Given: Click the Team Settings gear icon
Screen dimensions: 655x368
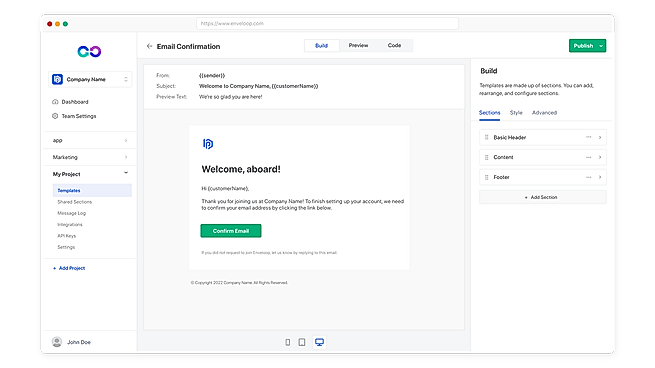Looking at the screenshot, I should click(55, 116).
